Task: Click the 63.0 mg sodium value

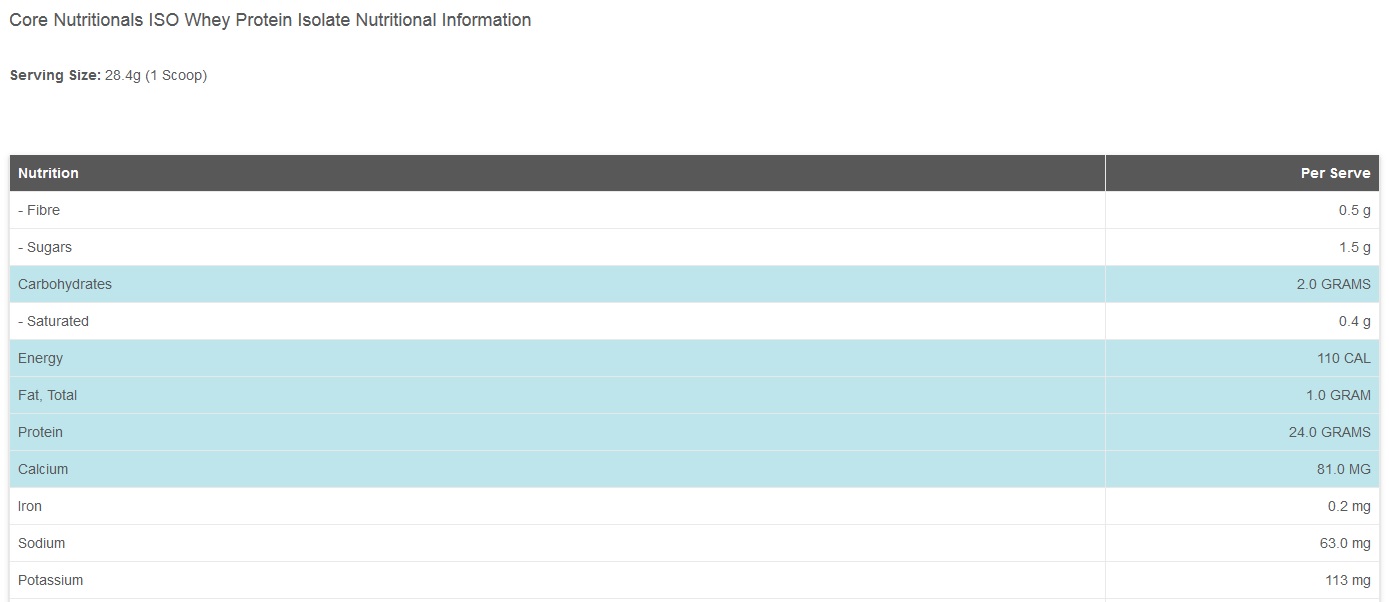Action: pyautogui.click(x=1346, y=543)
